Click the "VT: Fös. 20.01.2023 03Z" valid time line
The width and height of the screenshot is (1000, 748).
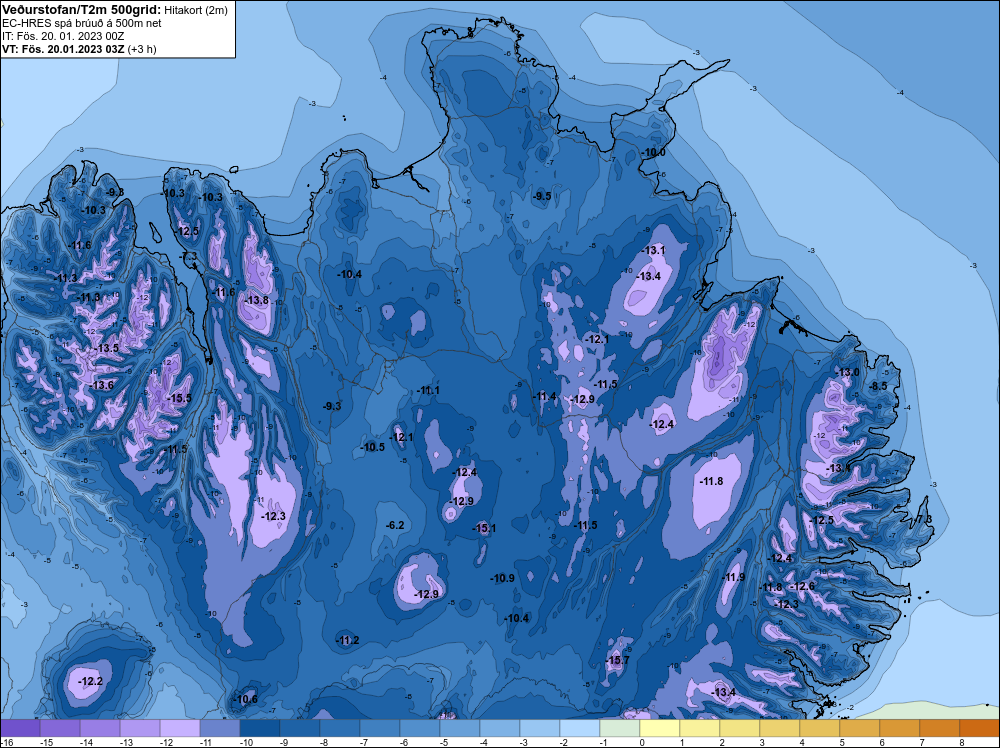64,48
